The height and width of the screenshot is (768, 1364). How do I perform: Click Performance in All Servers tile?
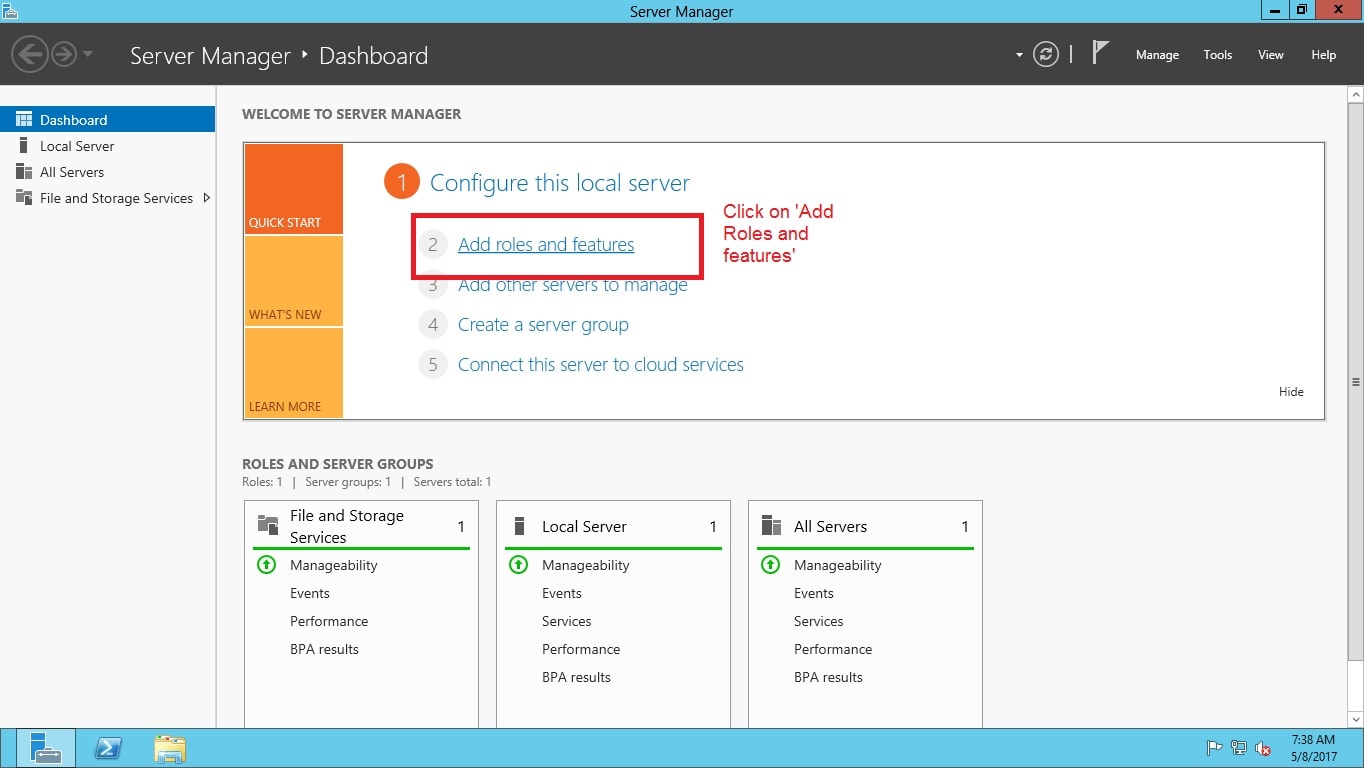(x=833, y=649)
